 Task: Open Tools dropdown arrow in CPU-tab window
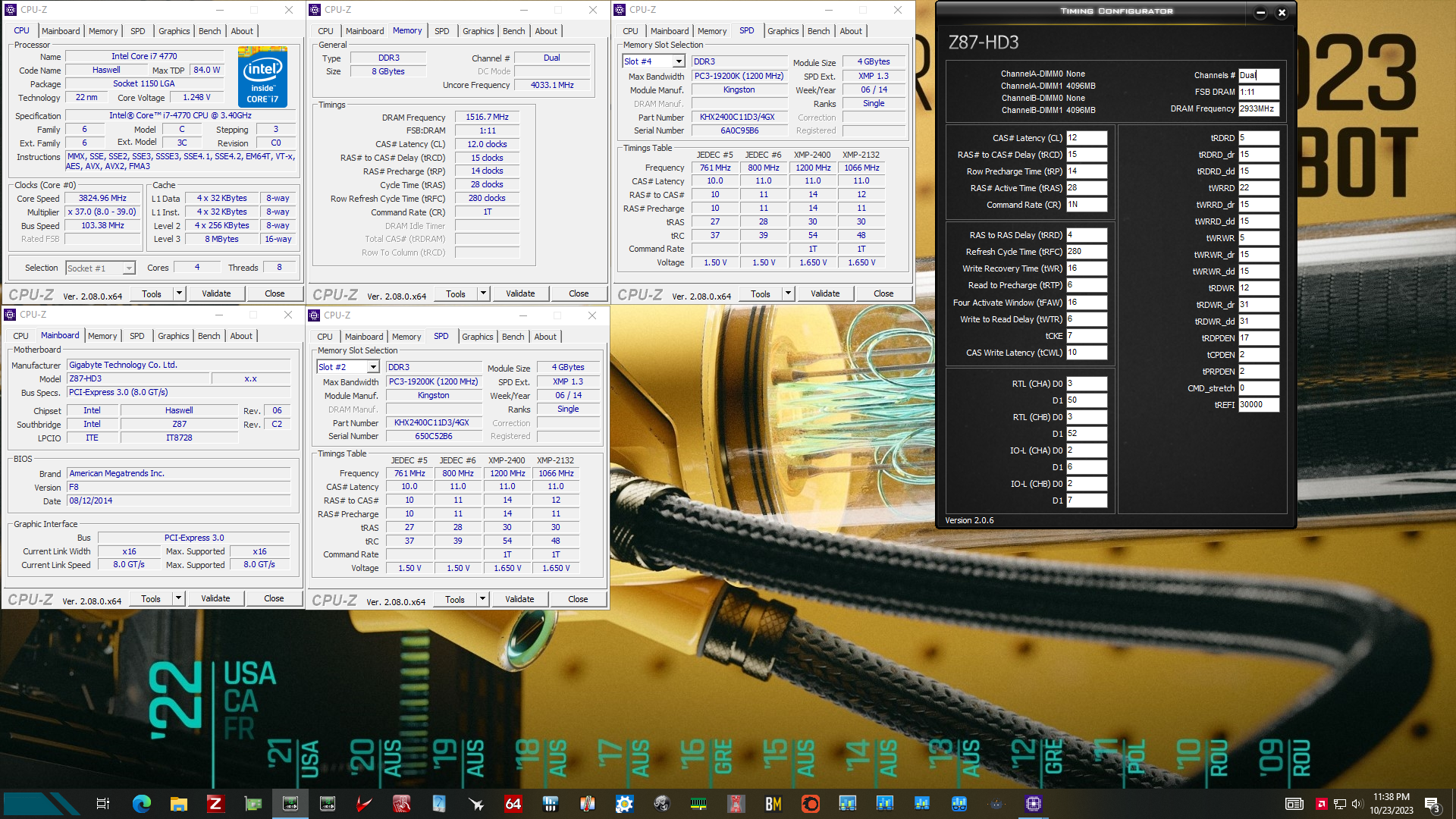coord(179,293)
